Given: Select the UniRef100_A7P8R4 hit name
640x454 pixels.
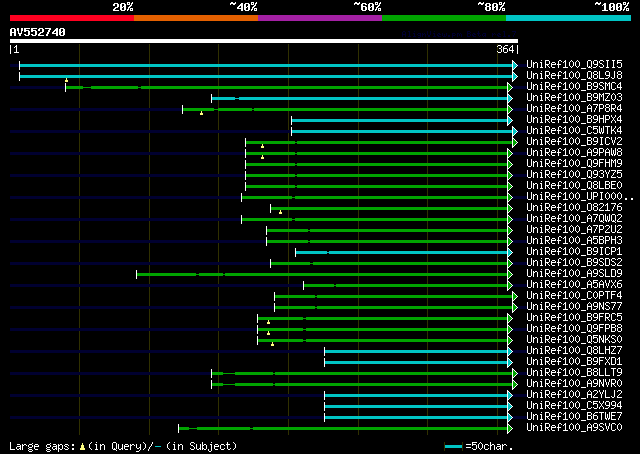Looking at the screenshot, I should click(x=574, y=109).
